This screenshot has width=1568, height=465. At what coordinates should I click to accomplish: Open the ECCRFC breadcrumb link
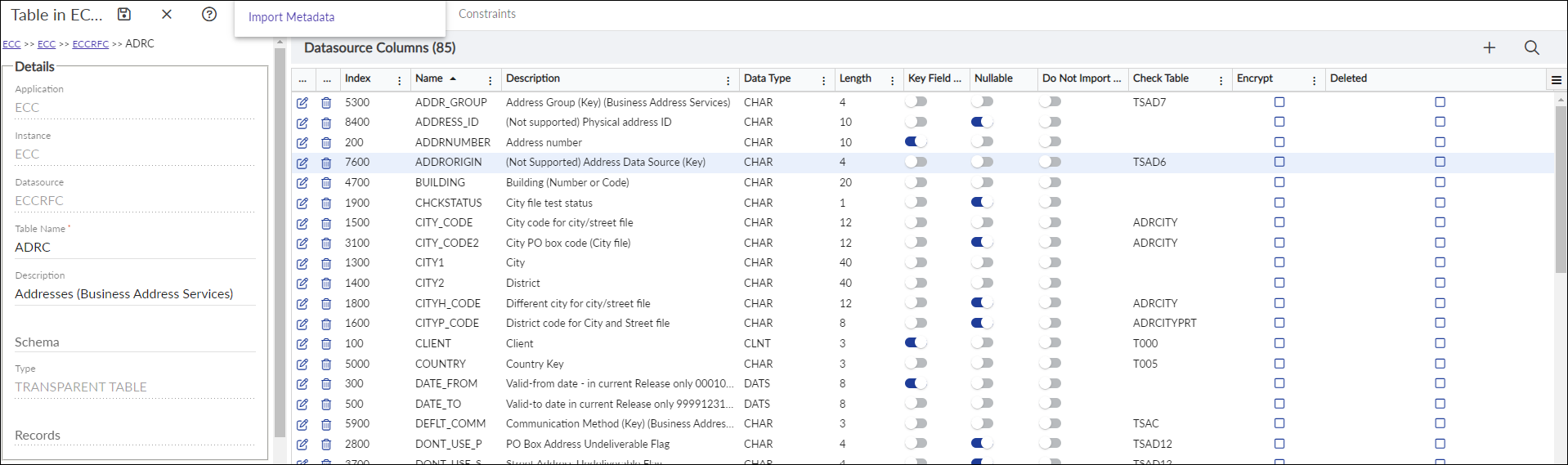(91, 44)
